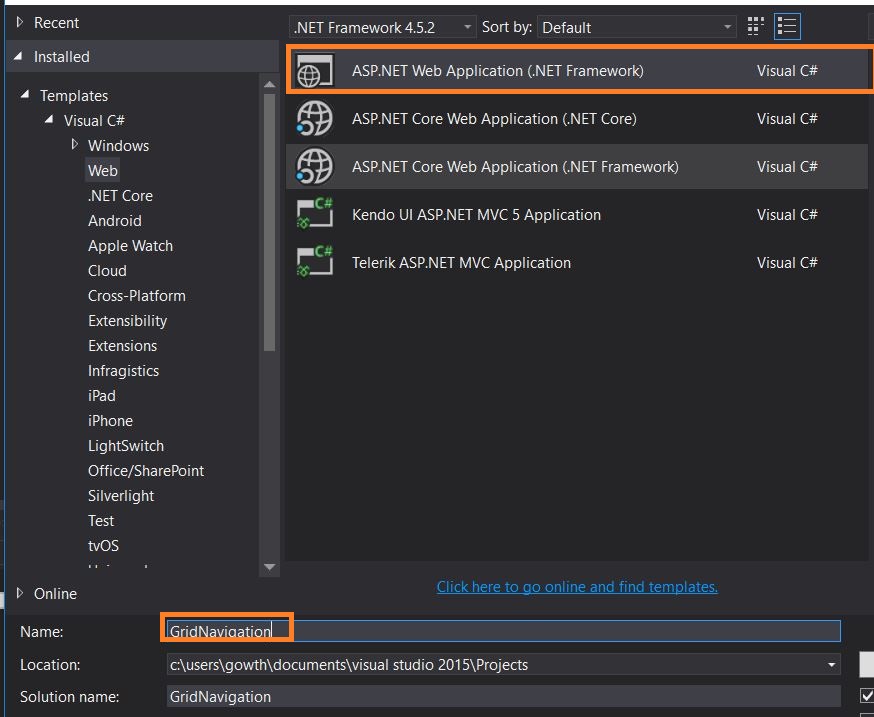Click the Kendo UI MVC 5 template icon
Image resolution: width=874 pixels, height=717 pixels.
coord(314,215)
